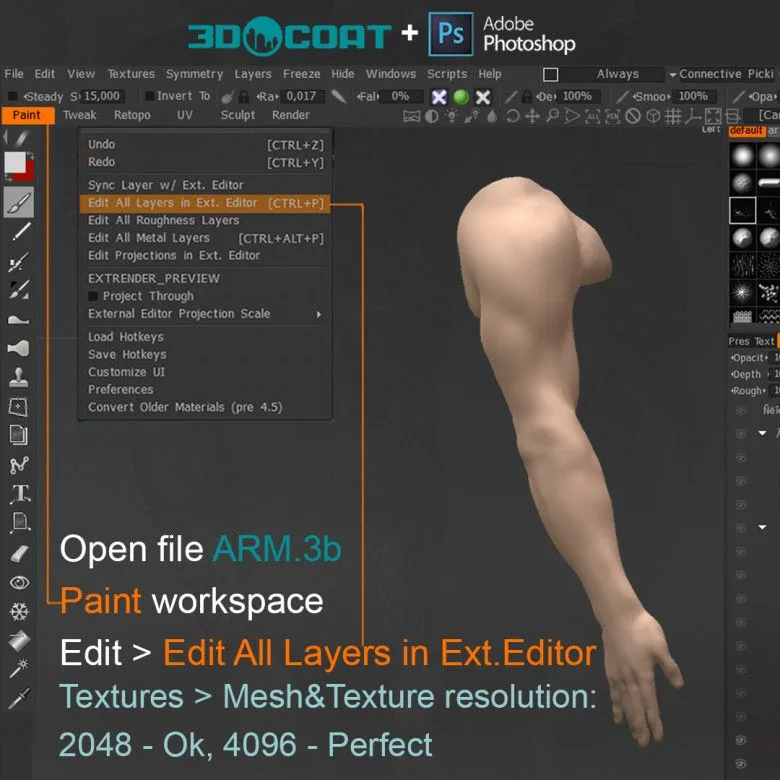780x780 pixels.
Task: Select the Eraser tool in left toolbar
Action: click(x=19, y=553)
